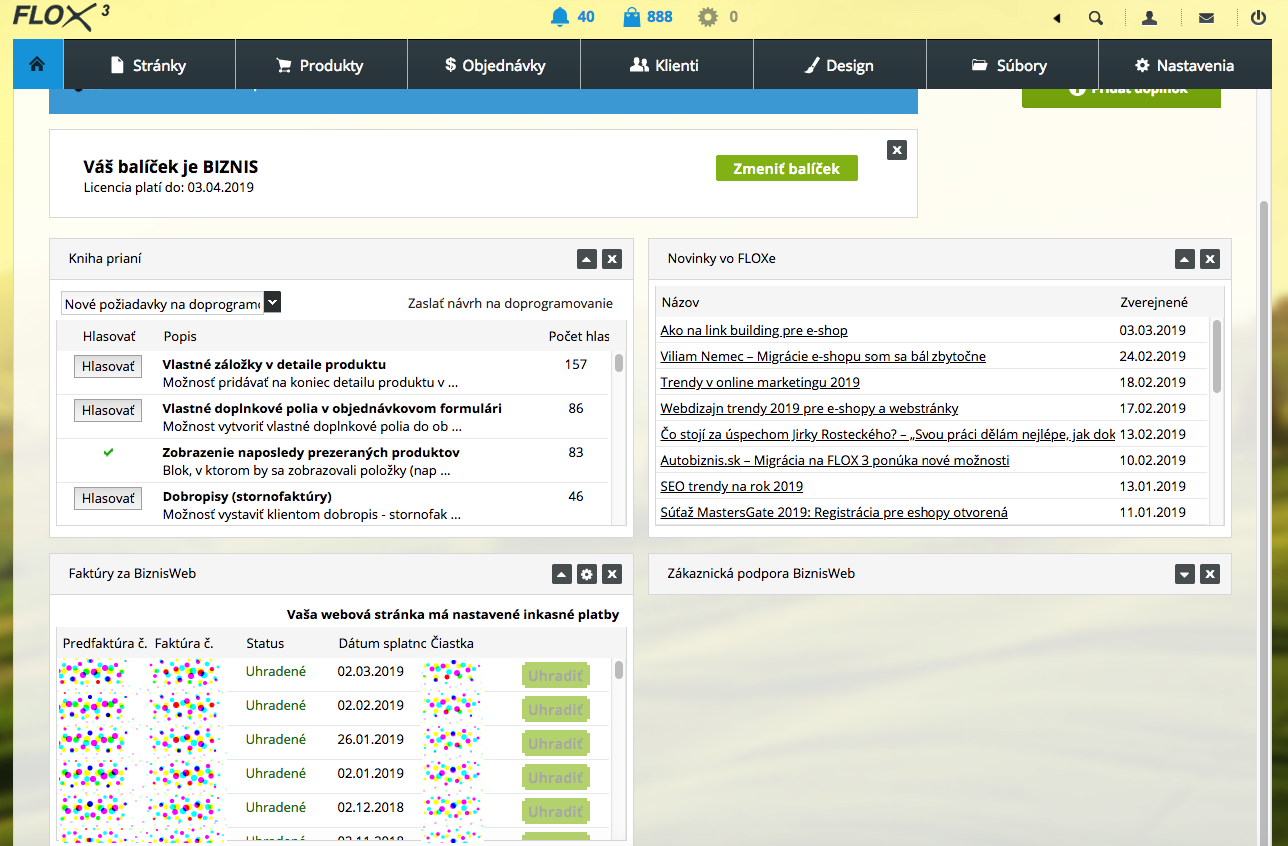This screenshot has height=846, width=1288.
Task: Click the Zverejnené column header
Action: [x=1154, y=302]
